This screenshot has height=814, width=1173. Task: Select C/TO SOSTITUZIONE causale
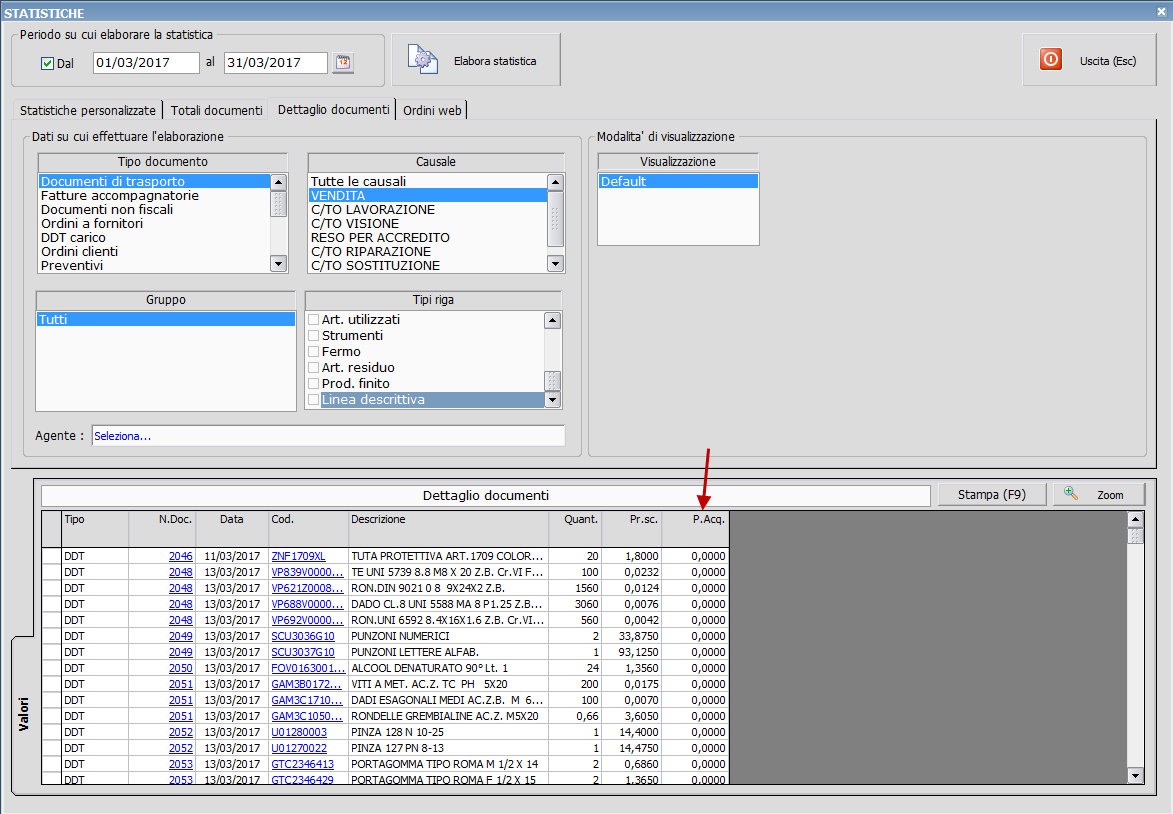428,266
